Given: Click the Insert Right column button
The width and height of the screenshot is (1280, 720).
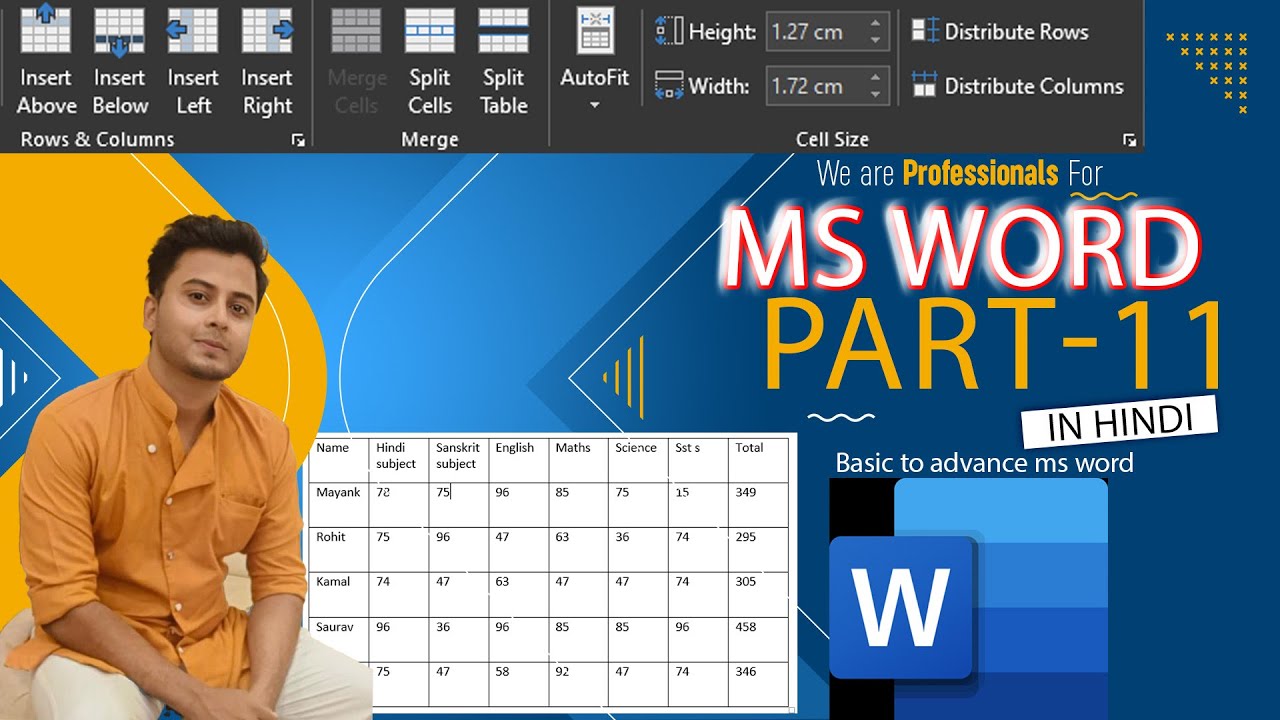Looking at the screenshot, I should [x=267, y=60].
